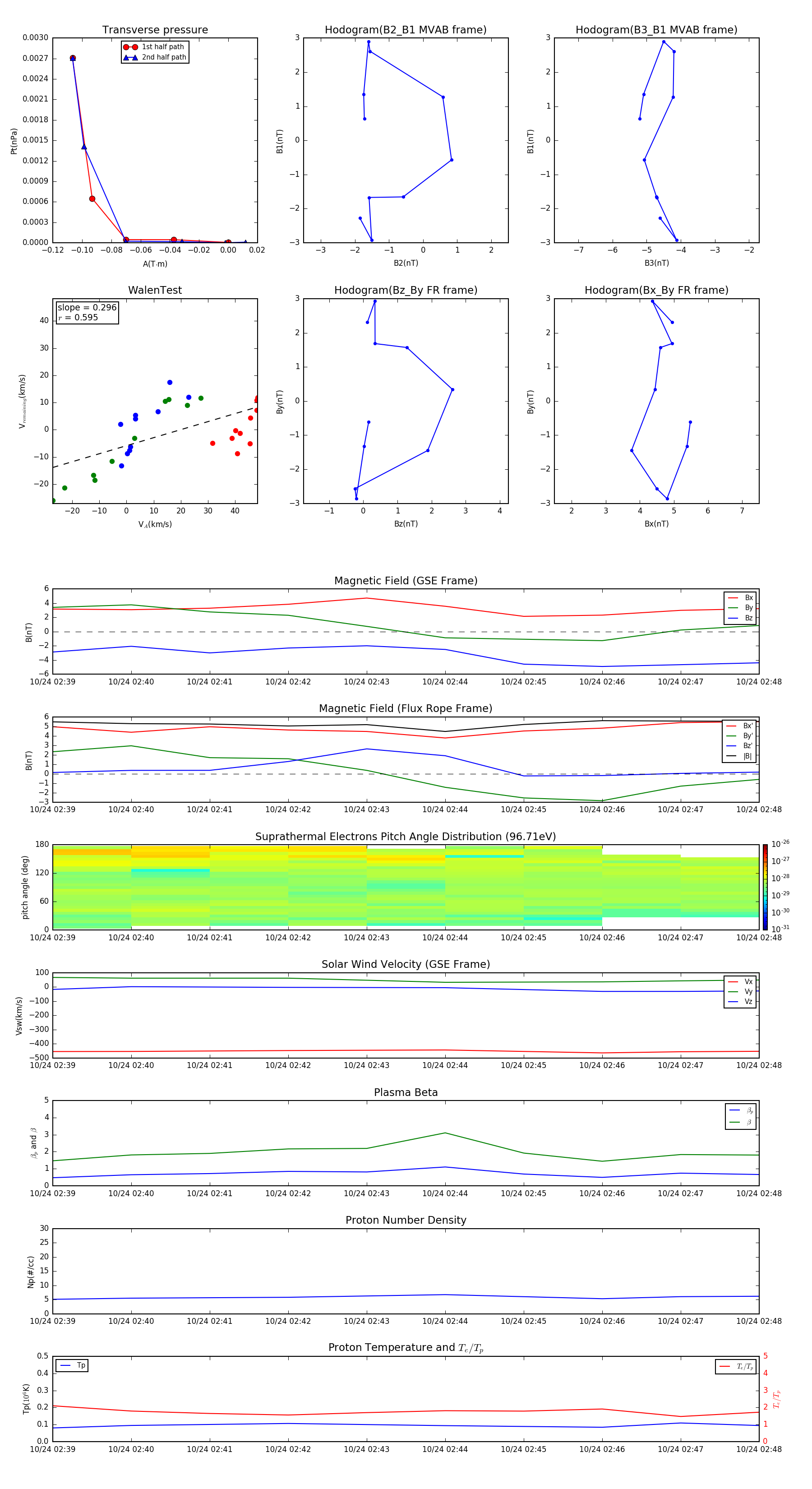Click the 'V_A(km/s)' x-axis label under WalenTest
The height and width of the screenshot is (1489, 812).
[155, 524]
